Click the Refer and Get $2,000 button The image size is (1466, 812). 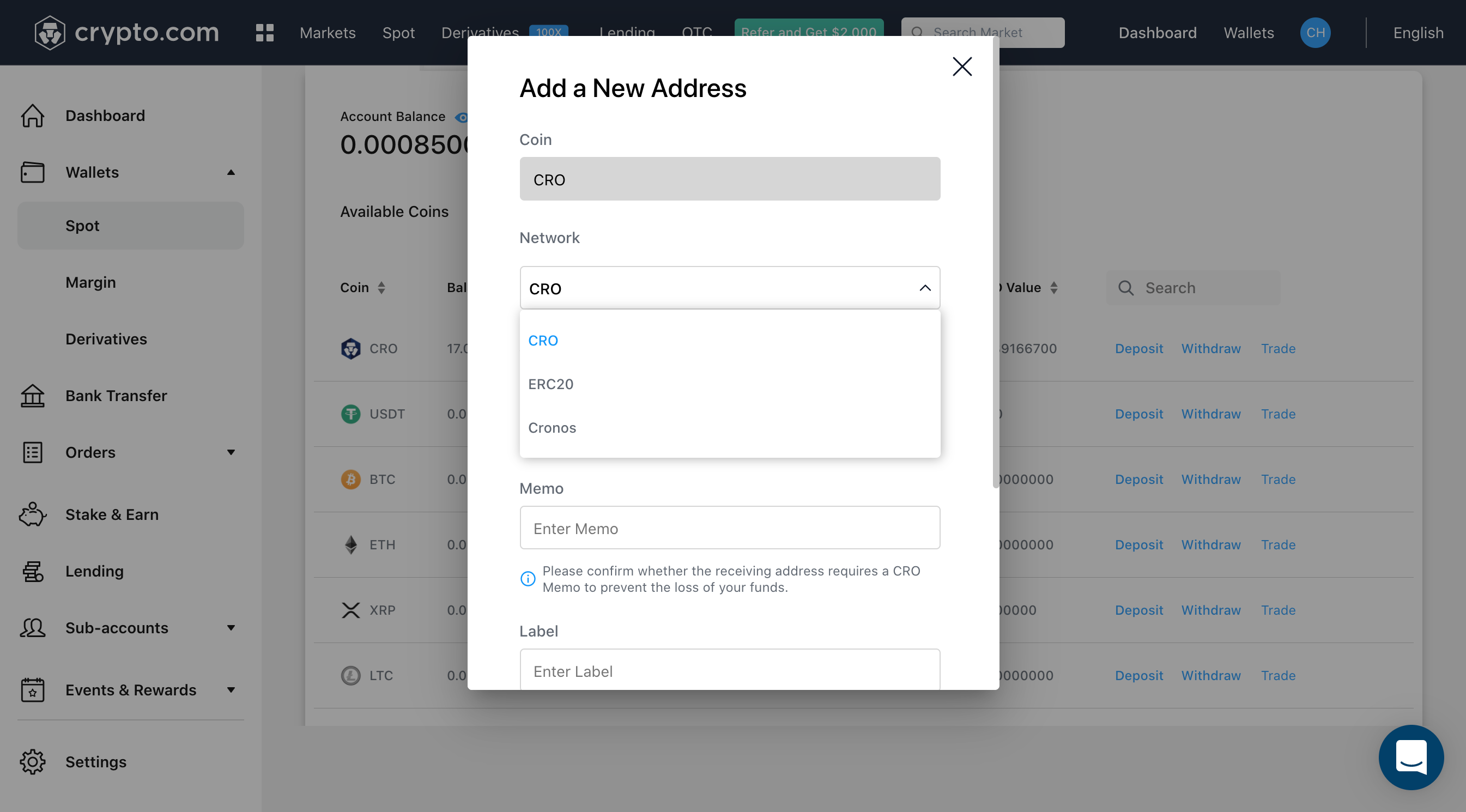click(809, 32)
